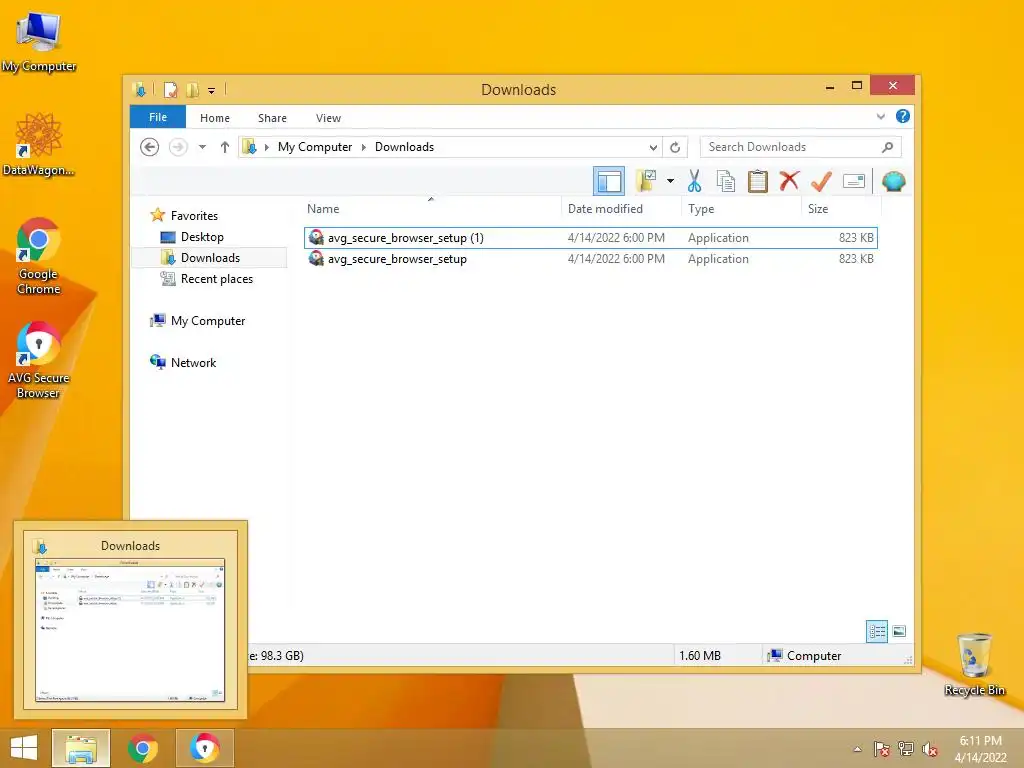This screenshot has height=768, width=1024.
Task: Open Customize Quick Access Toolbar dropdown
Action: pyautogui.click(x=212, y=91)
